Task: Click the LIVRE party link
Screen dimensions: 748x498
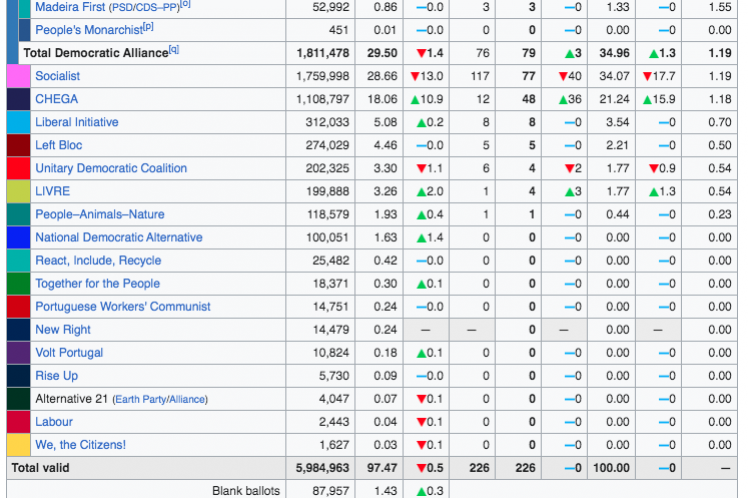Action: coord(53,191)
